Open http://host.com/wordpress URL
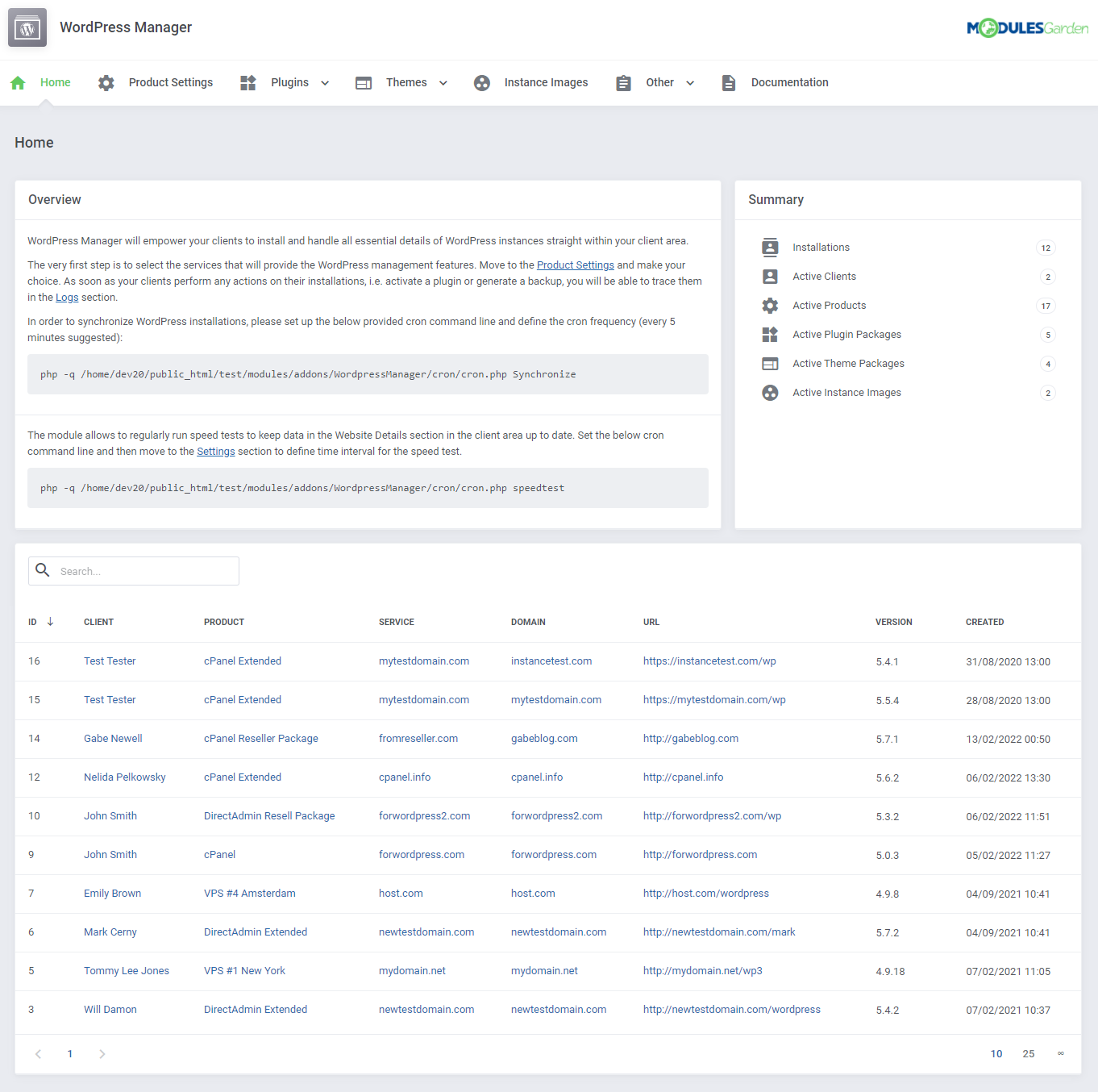This screenshot has width=1098, height=1092. click(x=706, y=894)
